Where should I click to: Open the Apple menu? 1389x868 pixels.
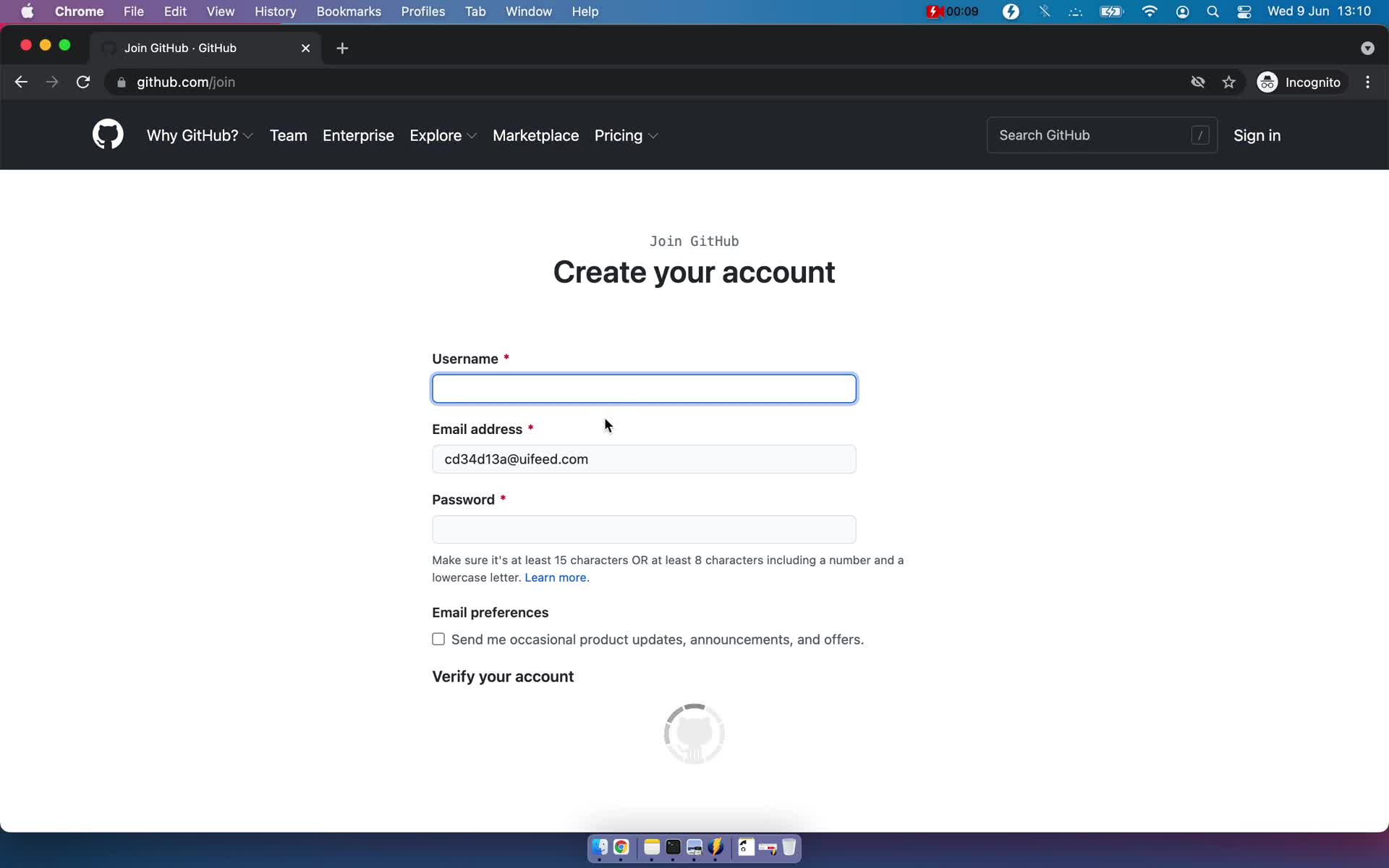(x=27, y=12)
